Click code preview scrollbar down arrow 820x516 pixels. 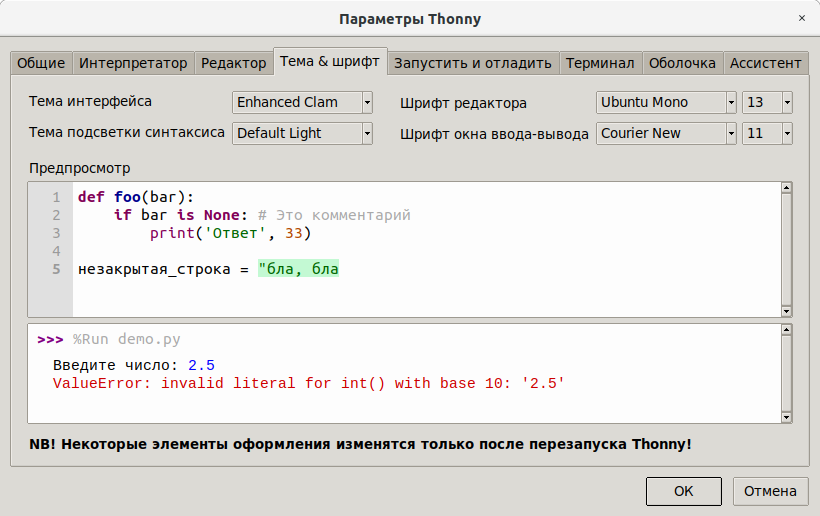(786, 312)
